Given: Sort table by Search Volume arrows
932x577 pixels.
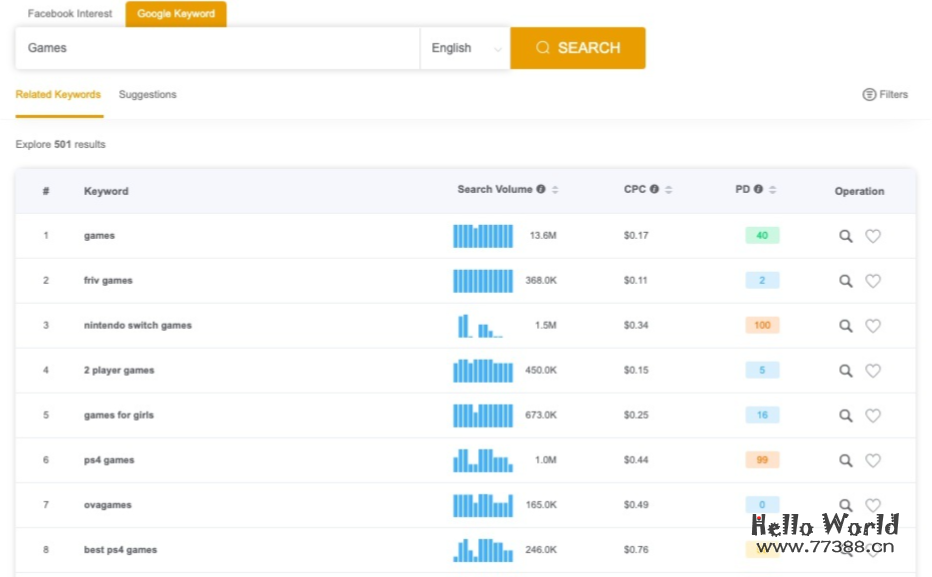Looking at the screenshot, I should tap(555, 190).
